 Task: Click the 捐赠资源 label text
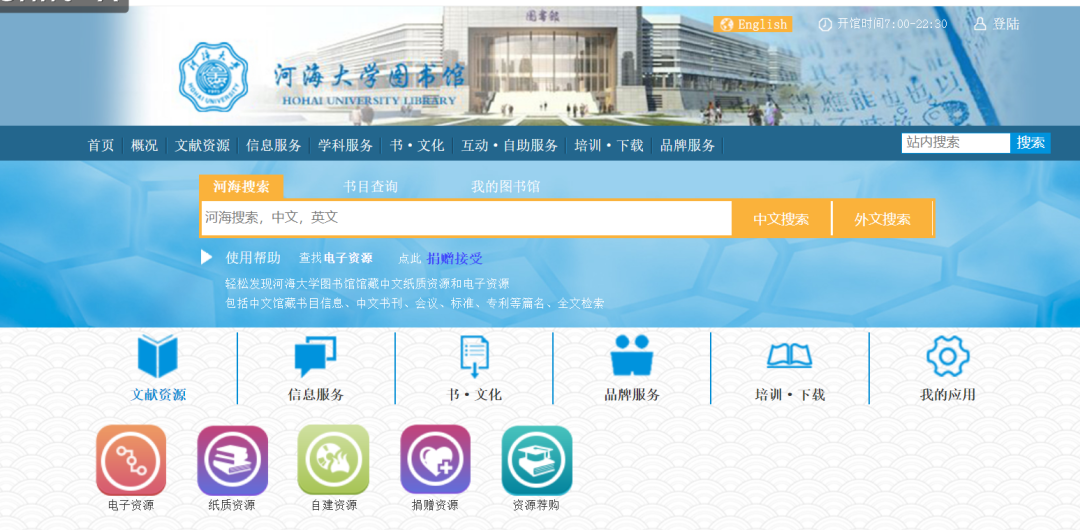point(435,505)
